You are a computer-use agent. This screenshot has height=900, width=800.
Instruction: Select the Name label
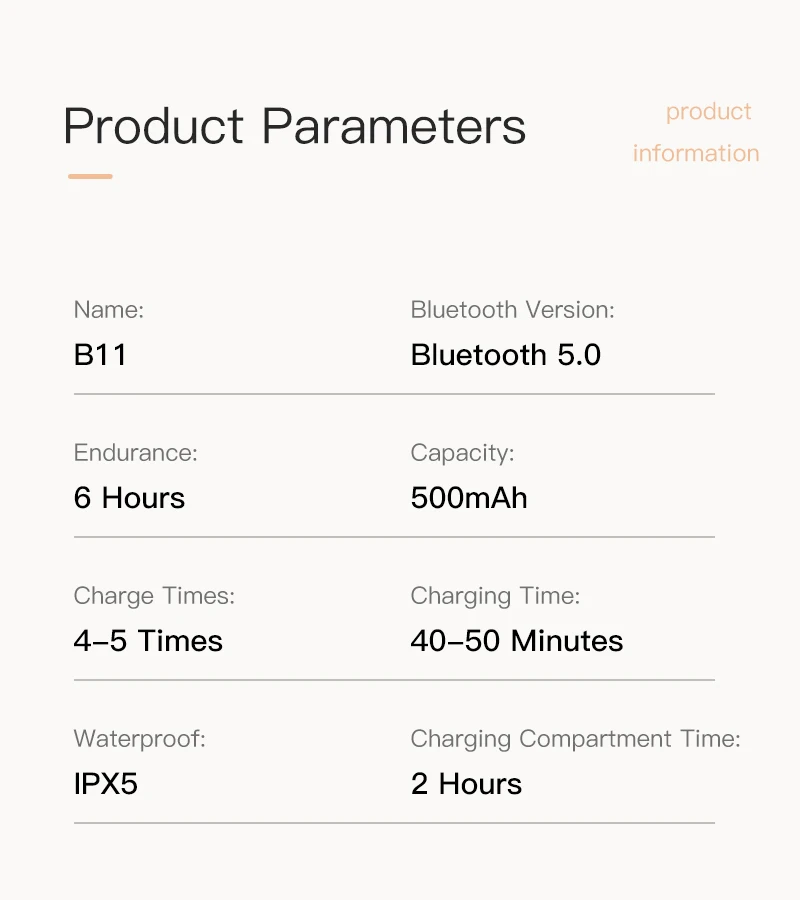coord(108,309)
